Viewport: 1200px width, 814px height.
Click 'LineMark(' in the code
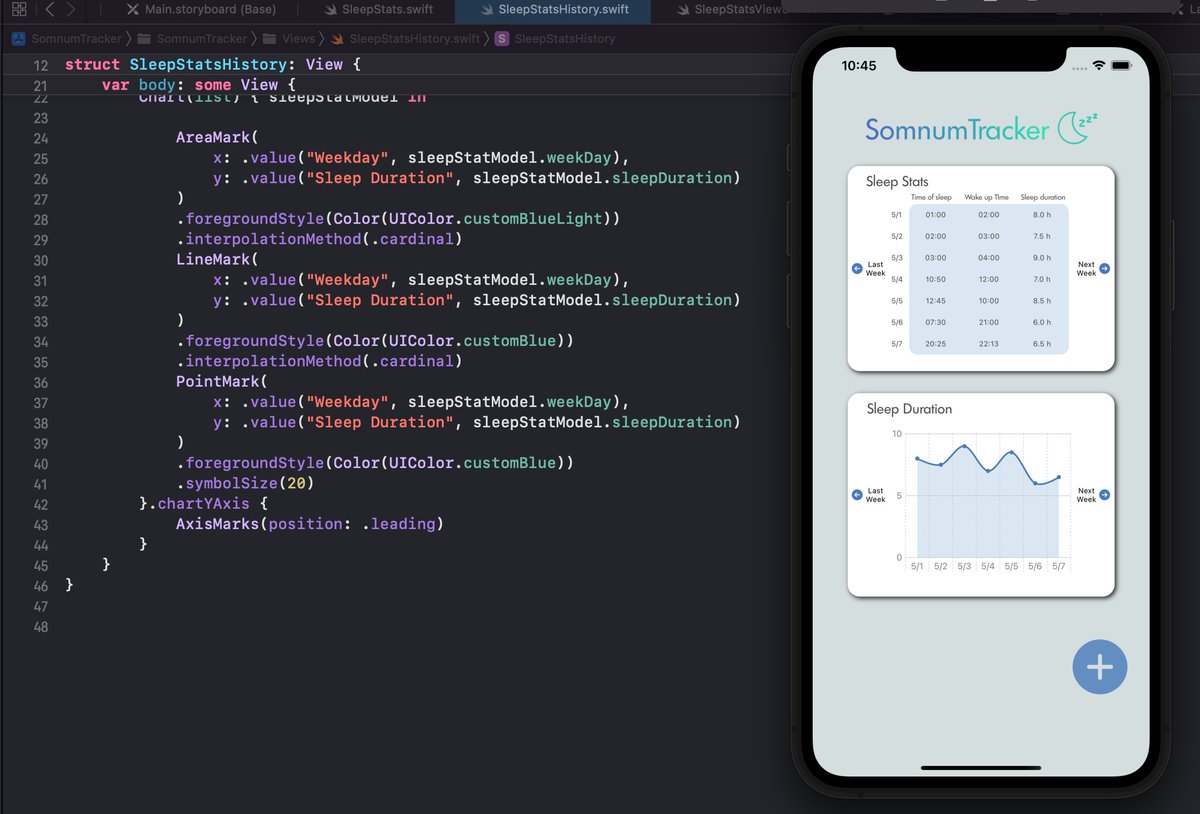(x=217, y=259)
